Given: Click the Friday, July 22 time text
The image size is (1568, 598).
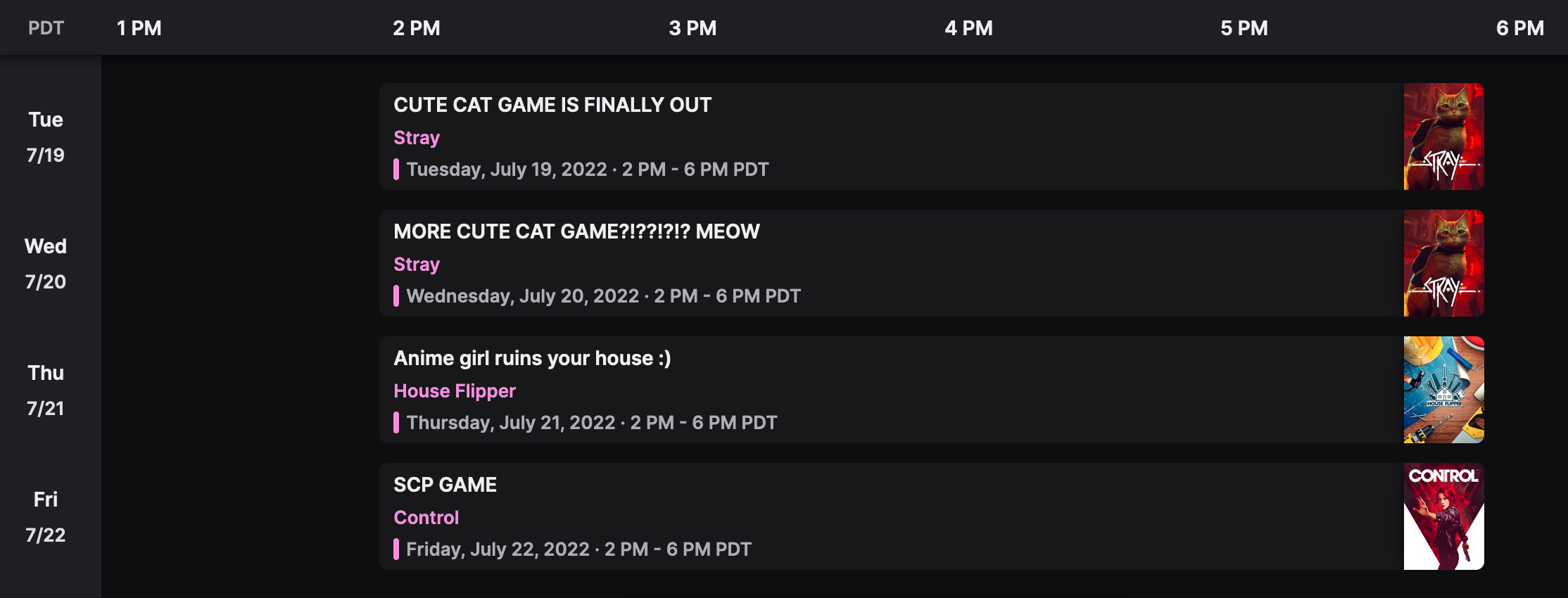Looking at the screenshot, I should (x=578, y=549).
